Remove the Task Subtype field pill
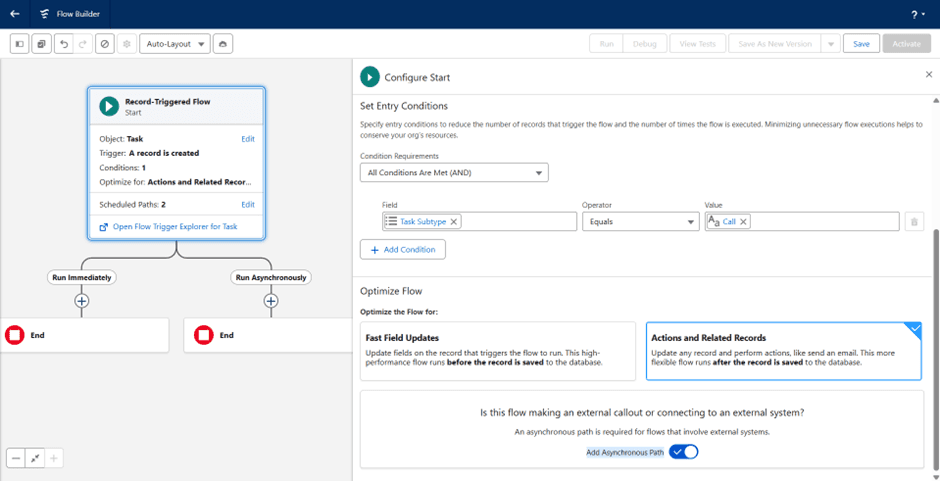This screenshot has width=940, height=481. [454, 222]
